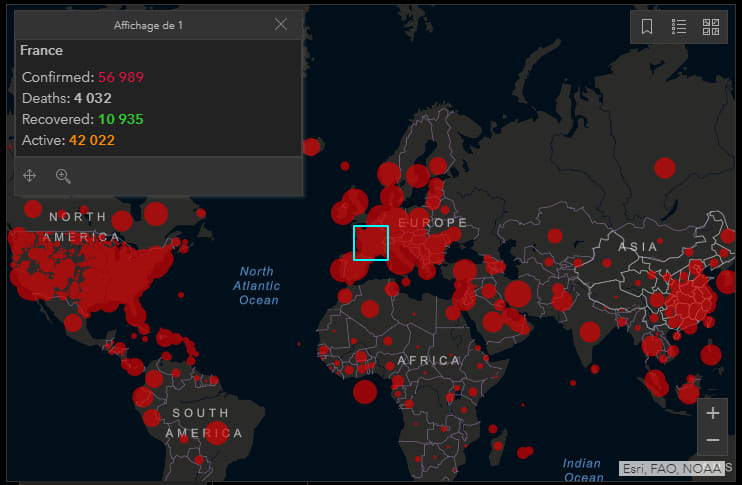Screen dimensions: 742x485
Task: Click the North Atlantic Ocean label
Action: pos(256,286)
